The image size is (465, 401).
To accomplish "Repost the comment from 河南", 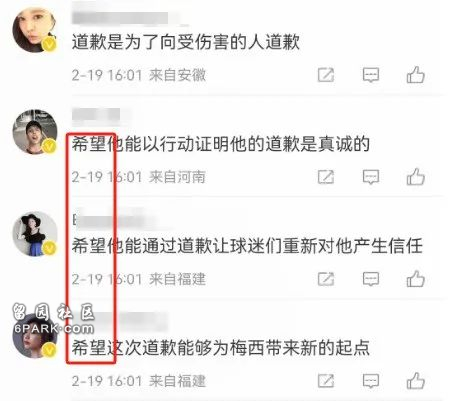I will [x=326, y=177].
